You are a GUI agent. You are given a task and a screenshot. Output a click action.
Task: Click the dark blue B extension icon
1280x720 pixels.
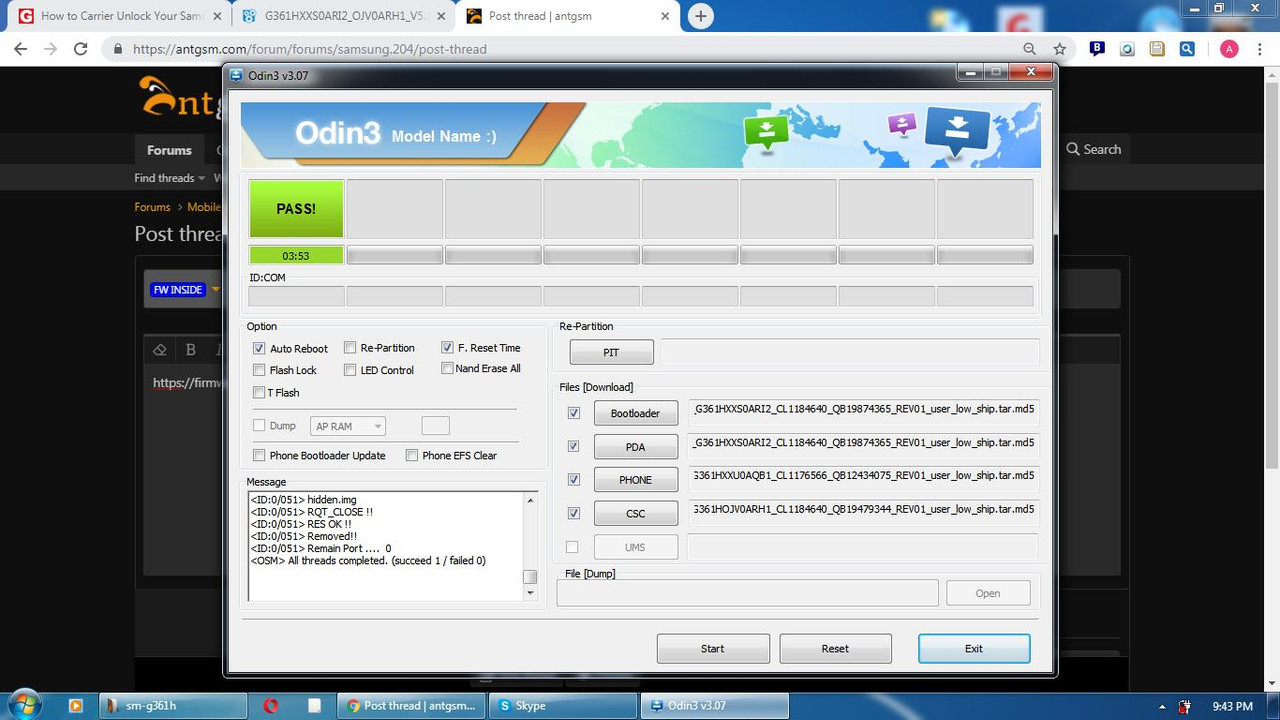point(1097,48)
